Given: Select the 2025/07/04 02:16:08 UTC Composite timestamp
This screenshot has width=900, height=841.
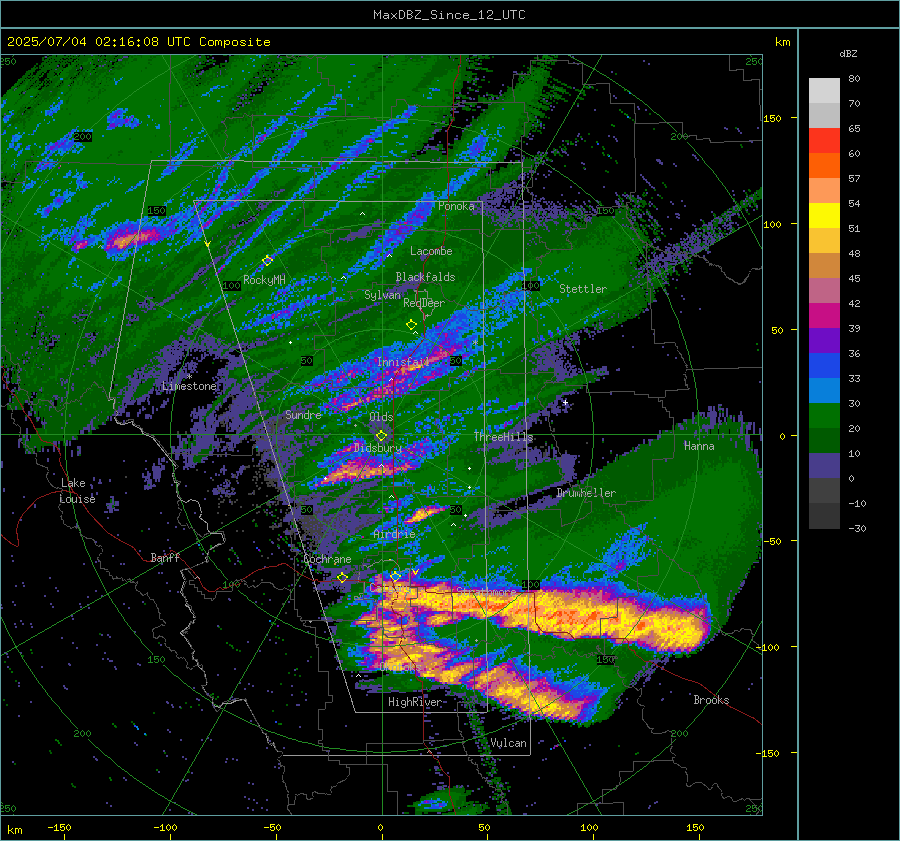Looking at the screenshot, I should click(x=138, y=42).
